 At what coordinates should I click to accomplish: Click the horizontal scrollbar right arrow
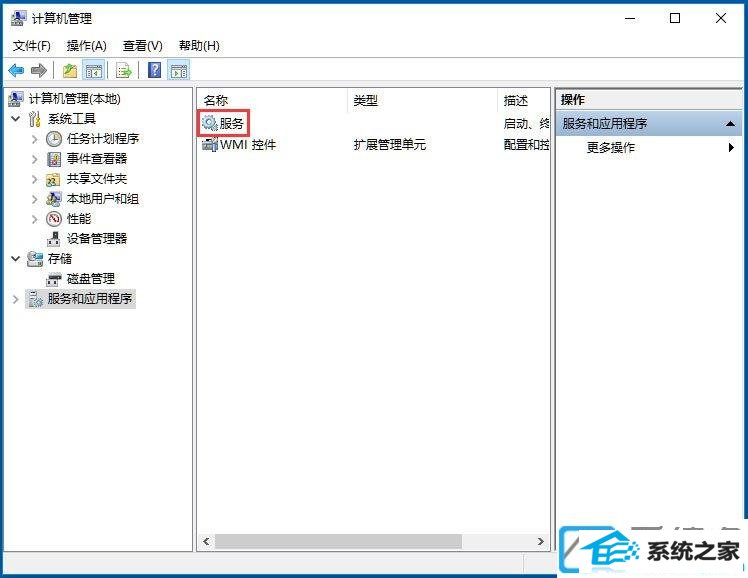coord(540,541)
